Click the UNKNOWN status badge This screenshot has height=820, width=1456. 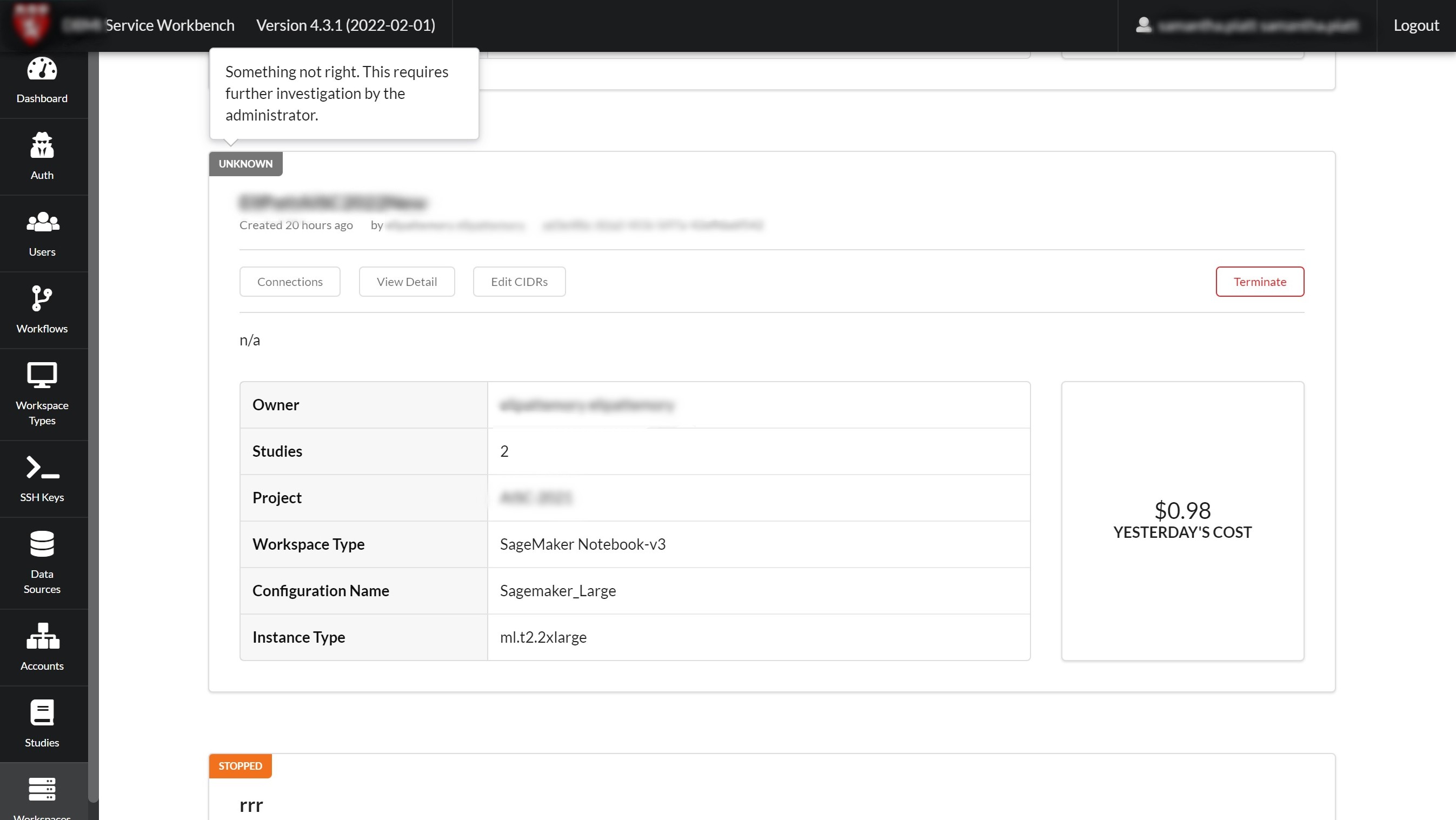(x=245, y=163)
